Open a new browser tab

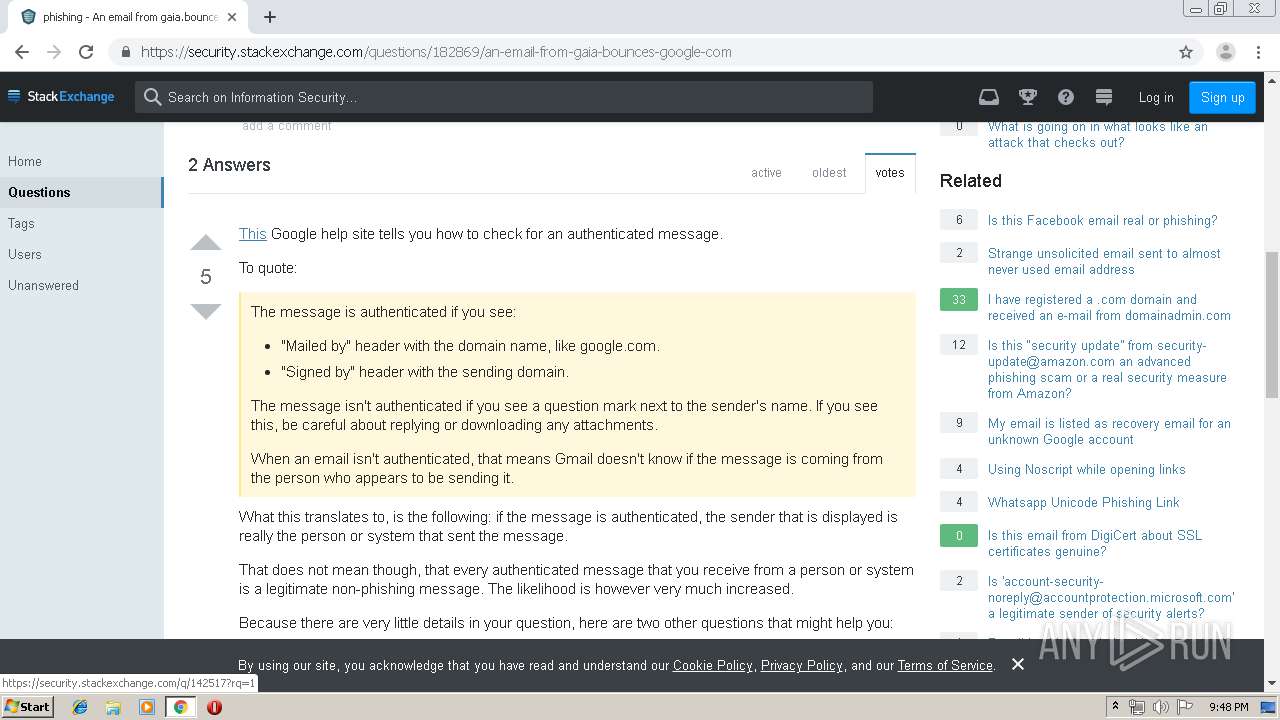coord(269,17)
